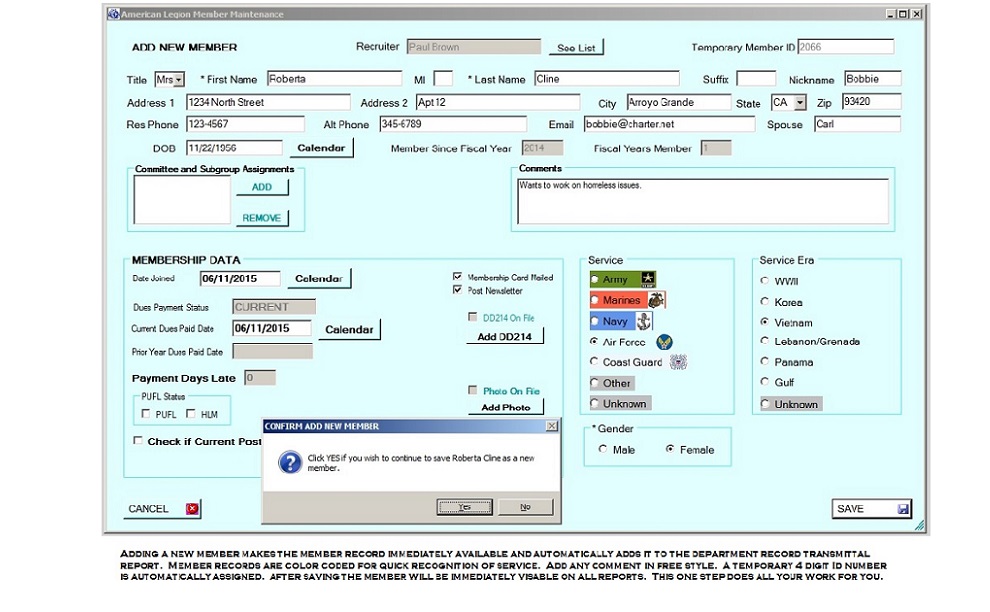Select Navy service radio button

pos(595,321)
